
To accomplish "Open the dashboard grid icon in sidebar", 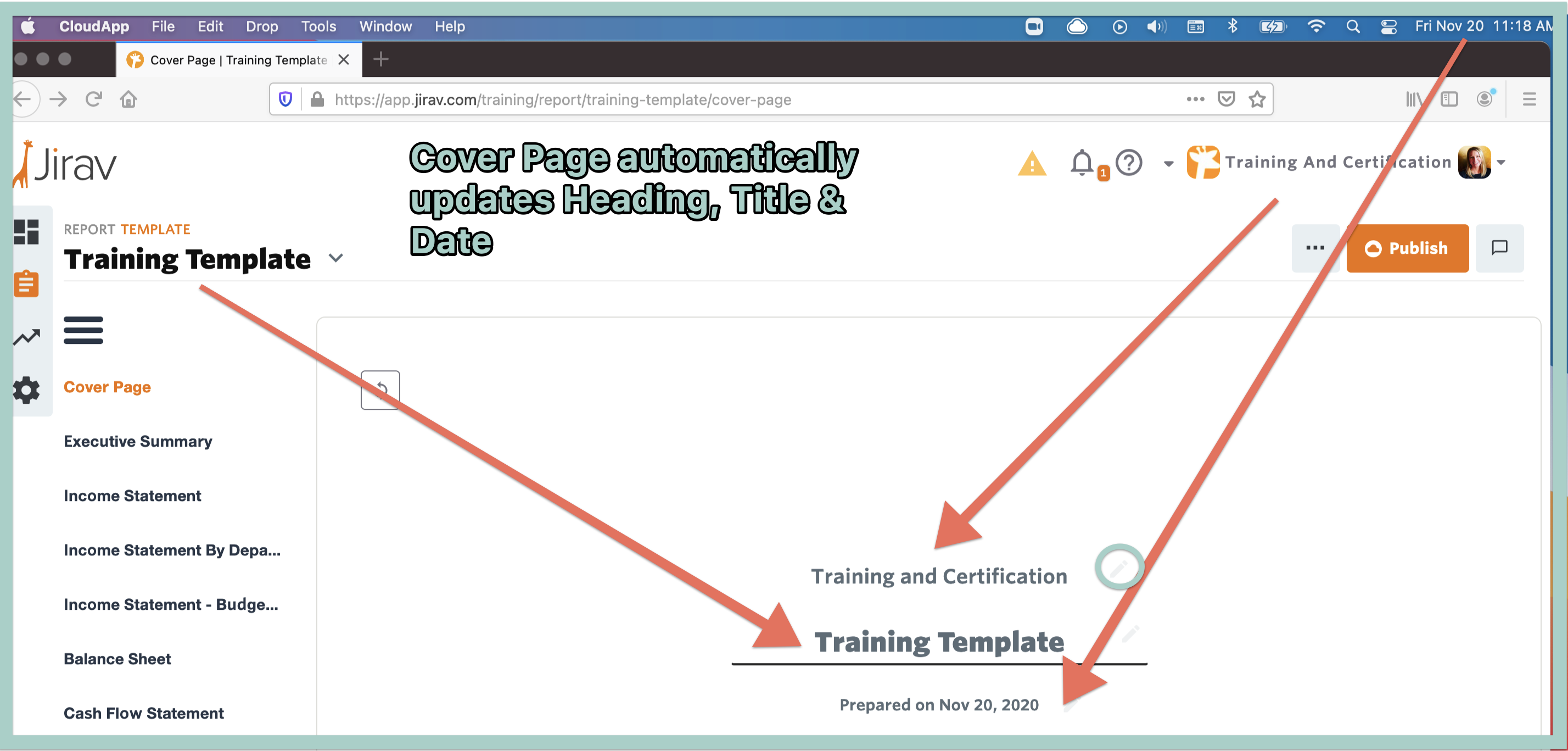I will point(26,232).
